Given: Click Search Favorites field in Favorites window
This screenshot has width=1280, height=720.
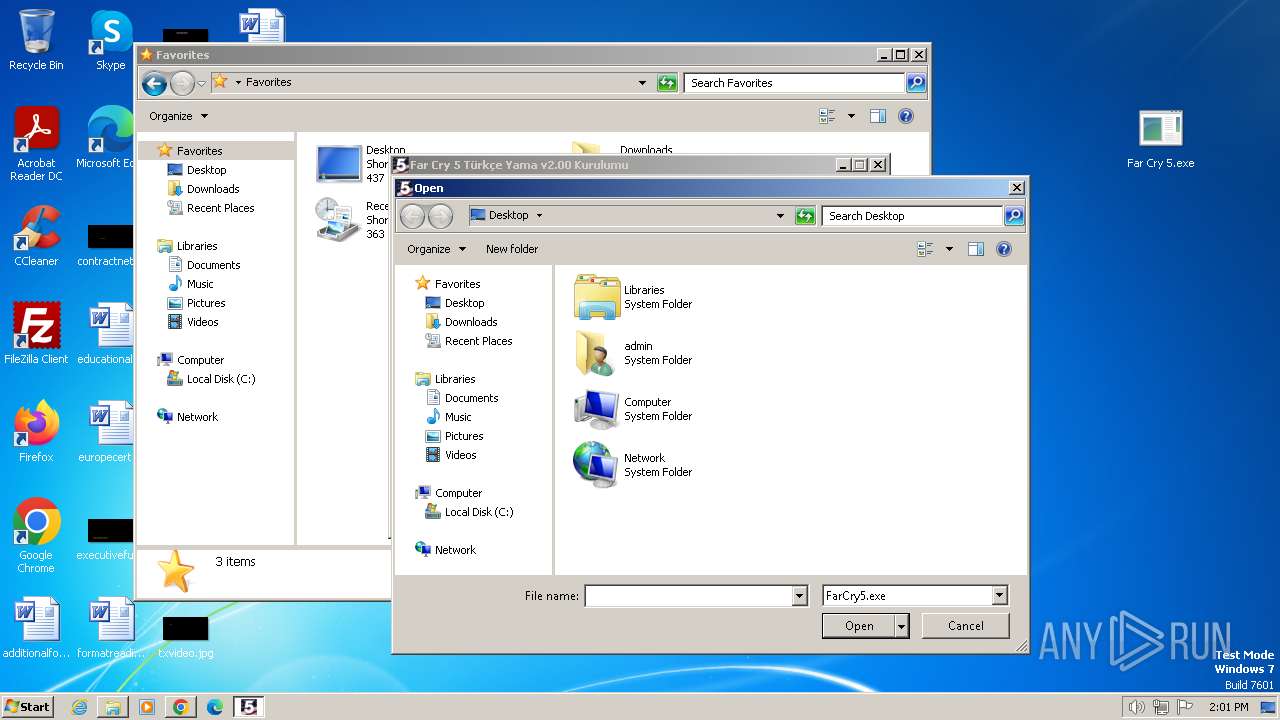Looking at the screenshot, I should tap(795, 83).
